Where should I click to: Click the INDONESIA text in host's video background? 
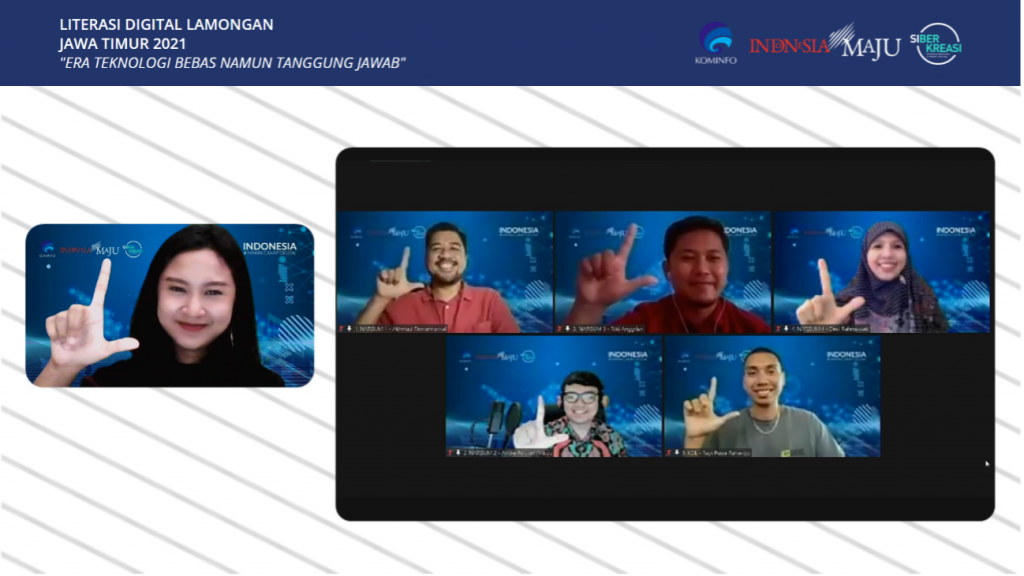coord(269,246)
